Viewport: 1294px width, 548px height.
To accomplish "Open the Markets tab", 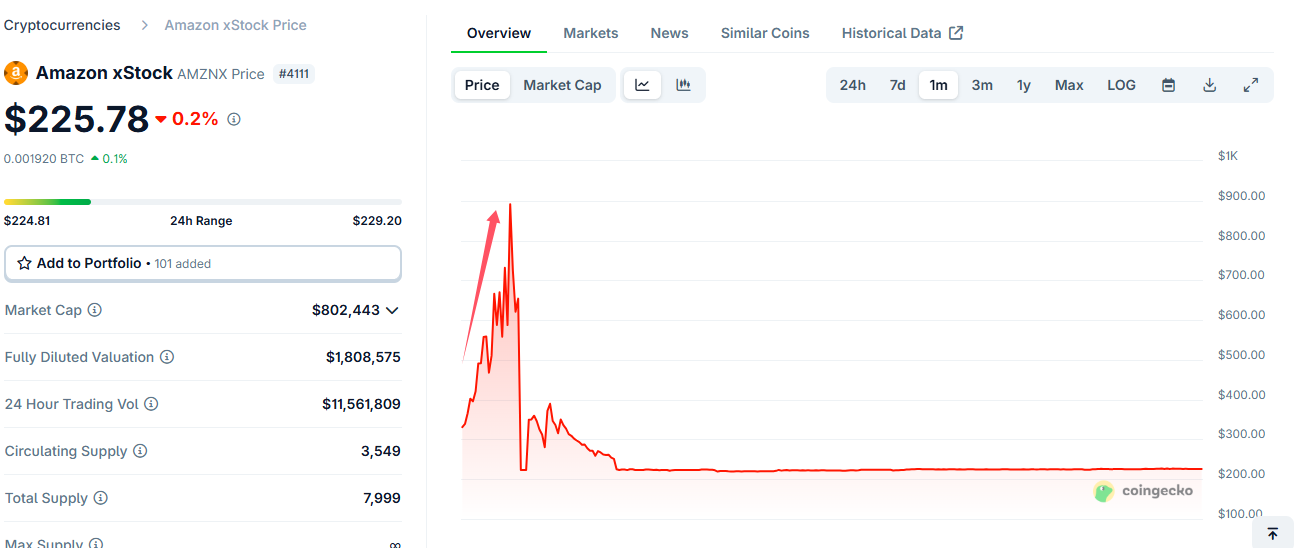I will pyautogui.click(x=590, y=33).
